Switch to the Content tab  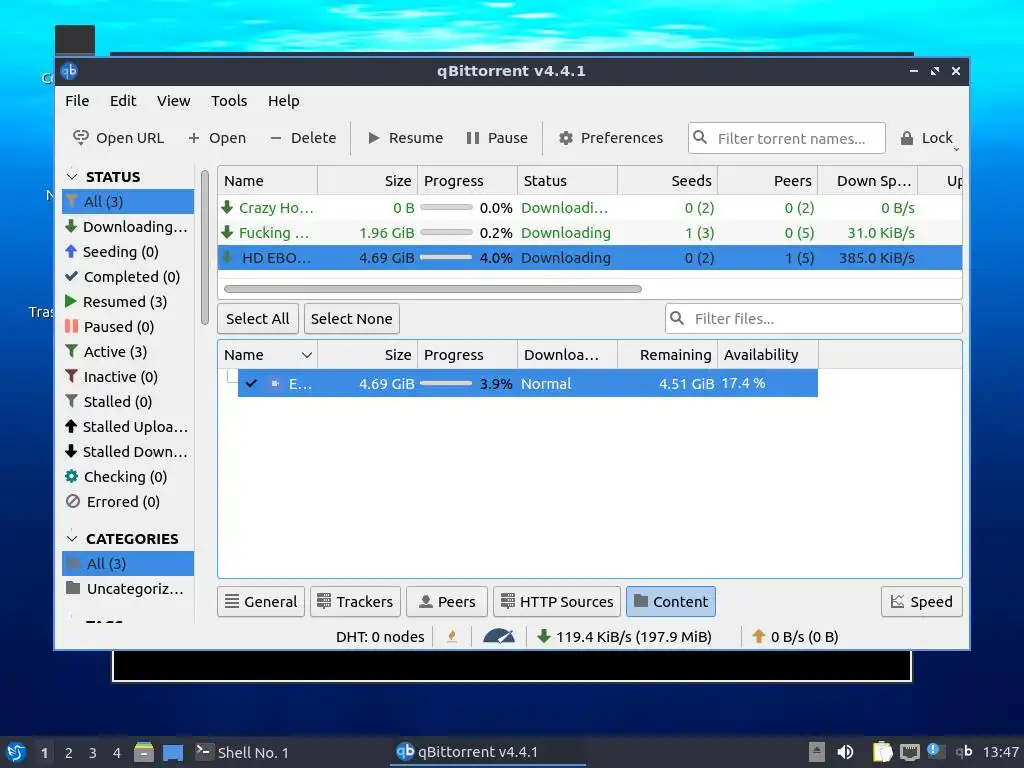click(671, 601)
